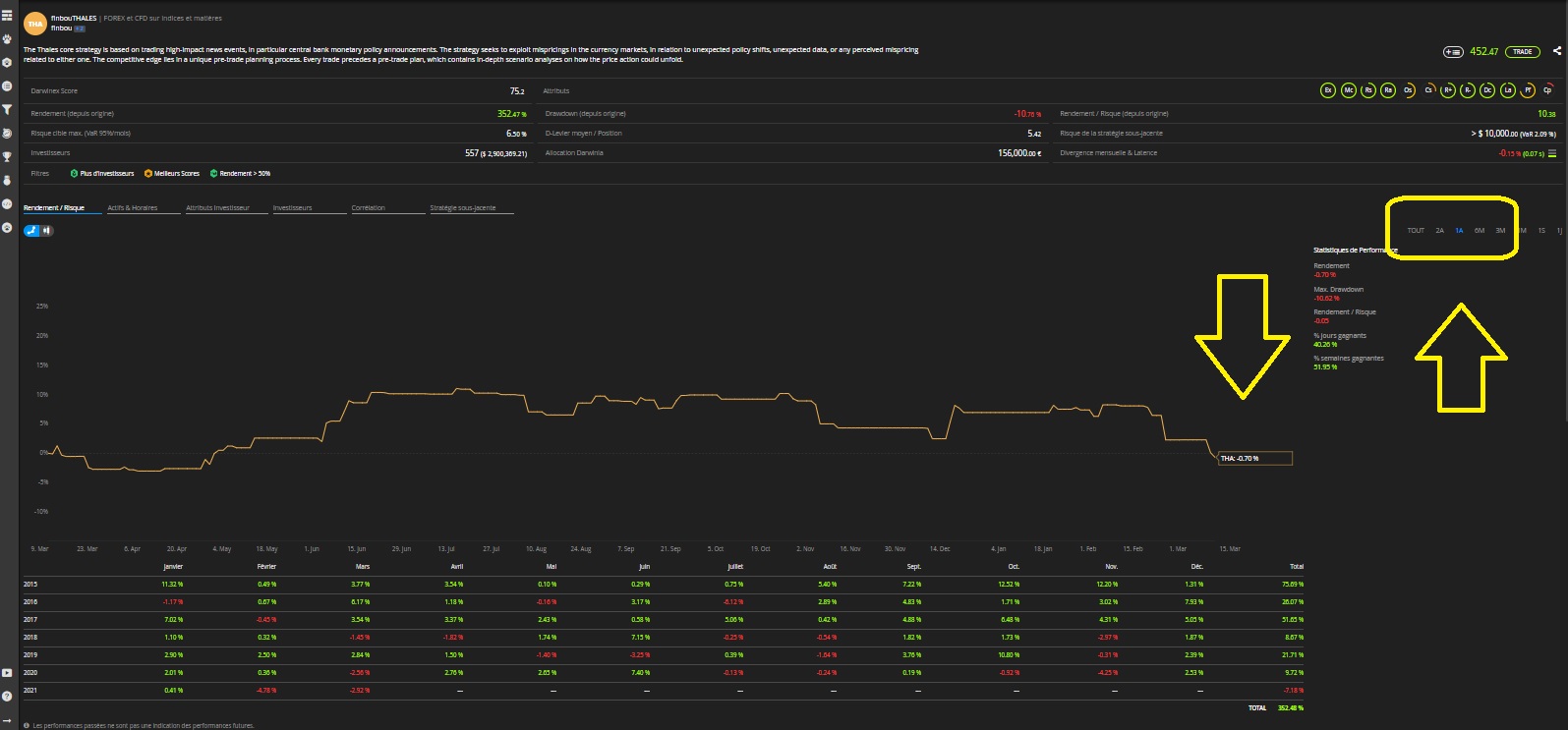This screenshot has height=730, width=1568.
Task: Click the 2016 row label in the table
Action: point(30,602)
